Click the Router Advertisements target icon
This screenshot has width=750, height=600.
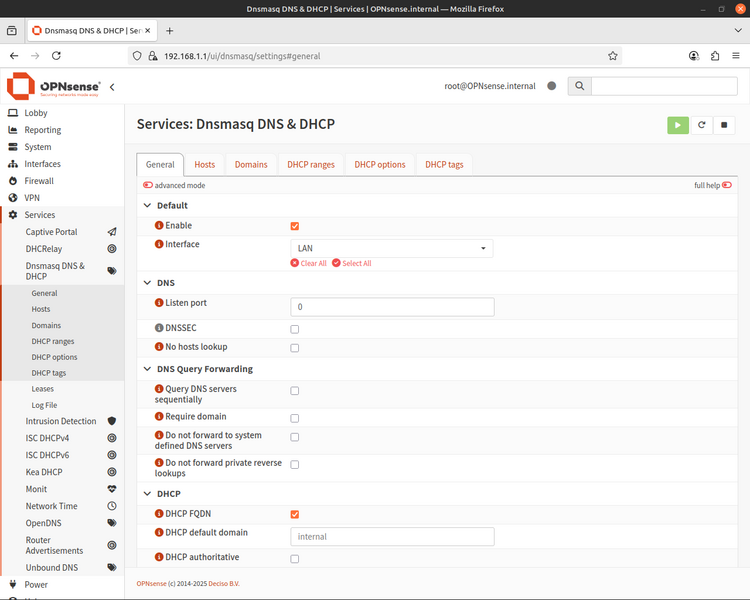click(x=112, y=545)
